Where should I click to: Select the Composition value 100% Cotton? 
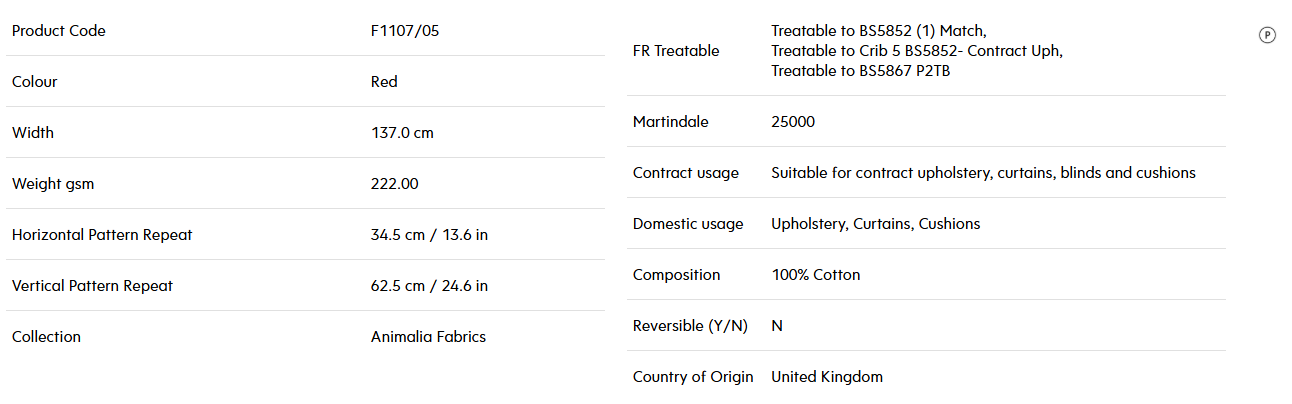coord(815,275)
